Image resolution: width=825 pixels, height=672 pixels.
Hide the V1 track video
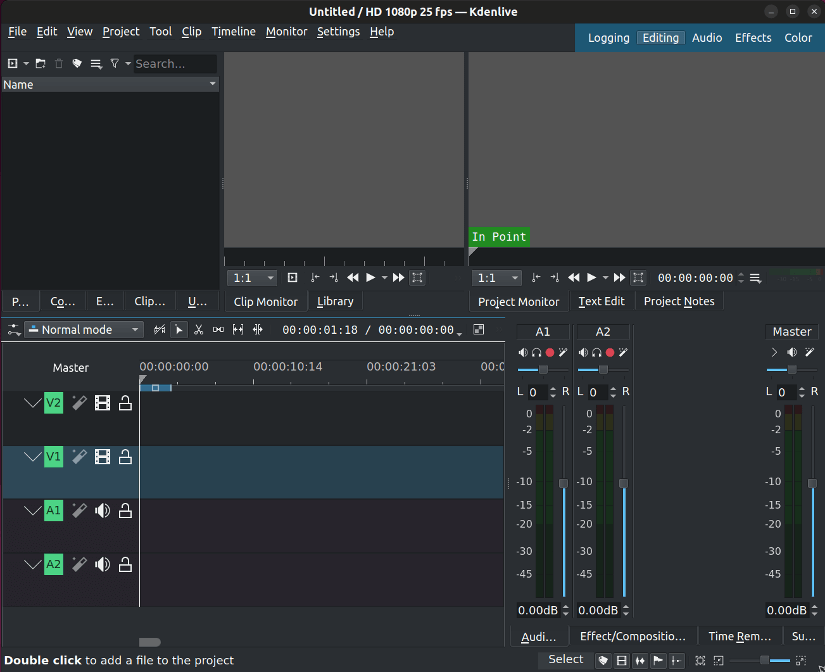(x=103, y=457)
